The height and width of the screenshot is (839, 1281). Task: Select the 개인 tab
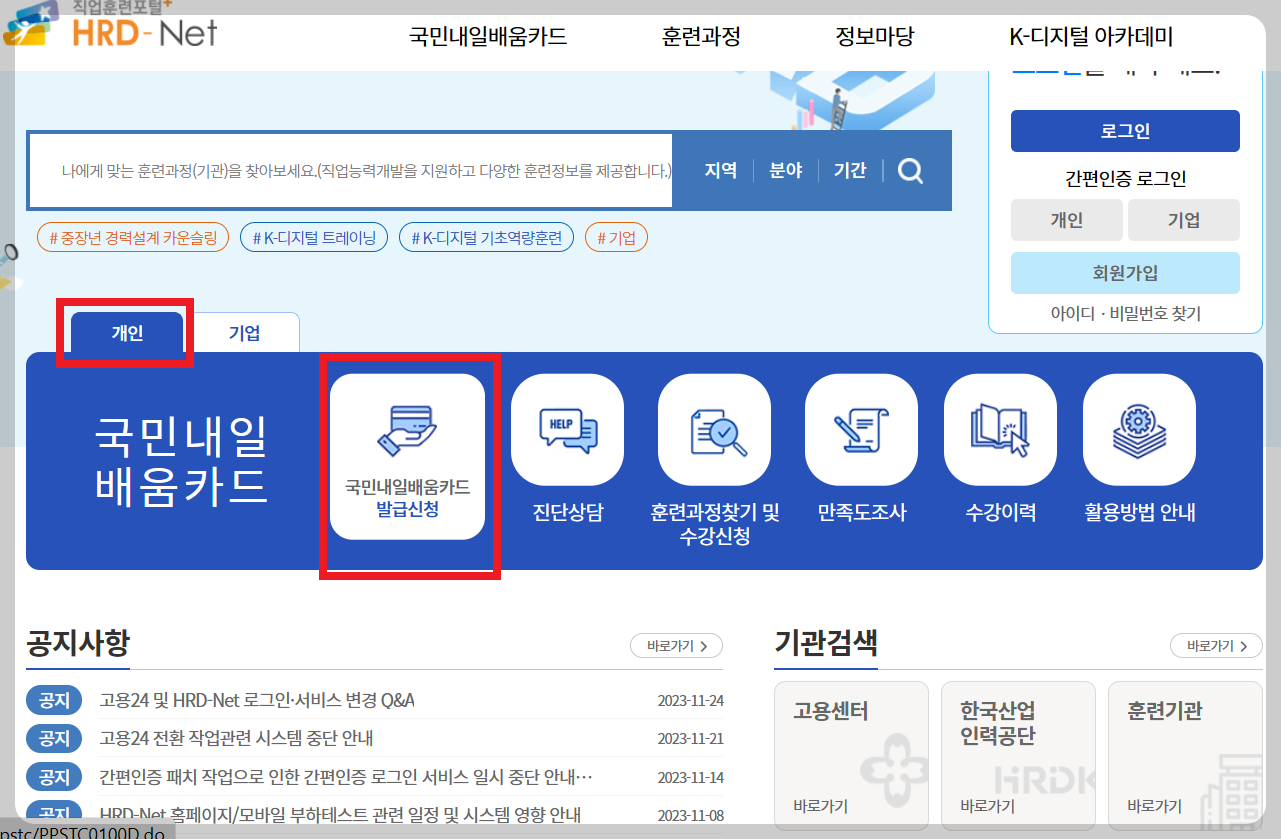pyautogui.click(x=127, y=333)
